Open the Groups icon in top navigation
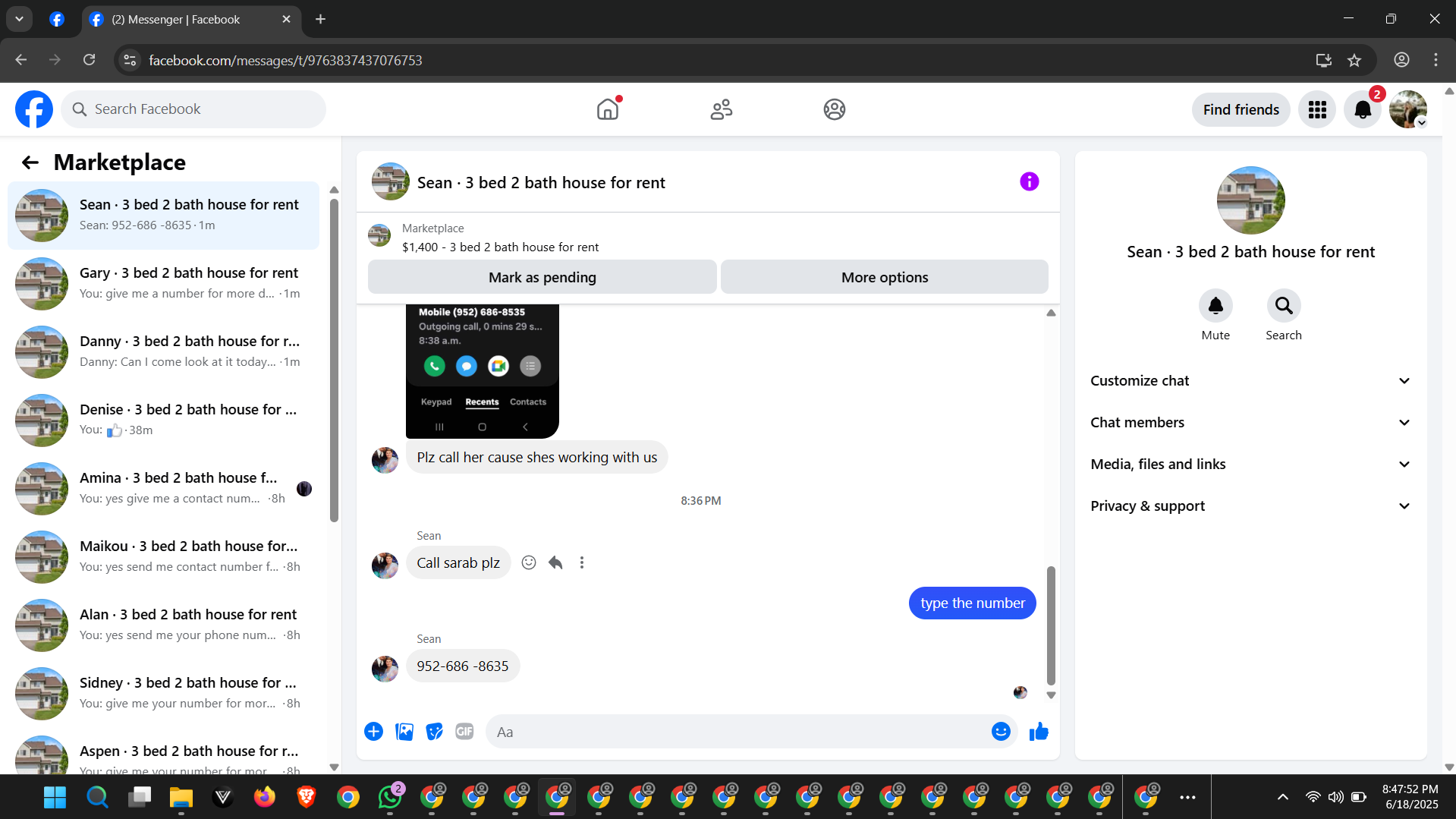The image size is (1456, 819). (835, 109)
